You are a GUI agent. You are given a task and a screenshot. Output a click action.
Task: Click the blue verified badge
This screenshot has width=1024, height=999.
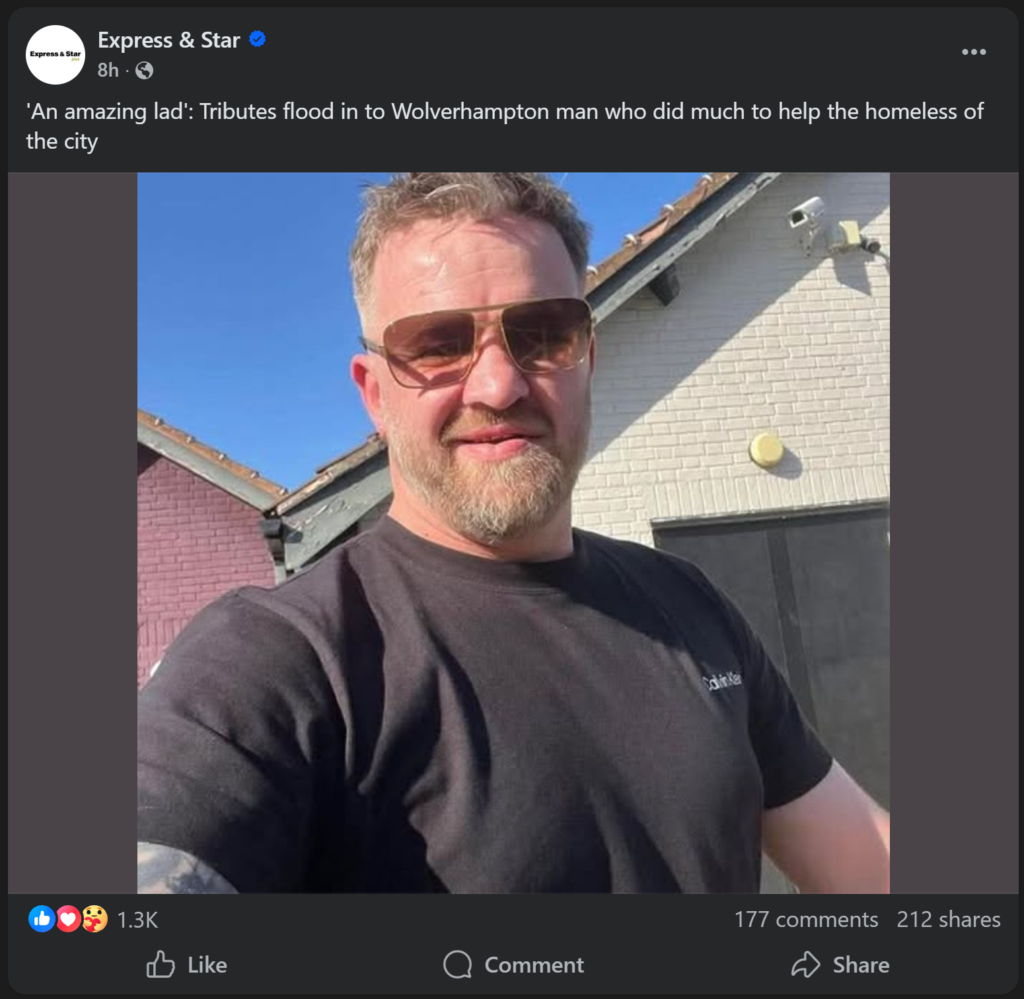258,40
